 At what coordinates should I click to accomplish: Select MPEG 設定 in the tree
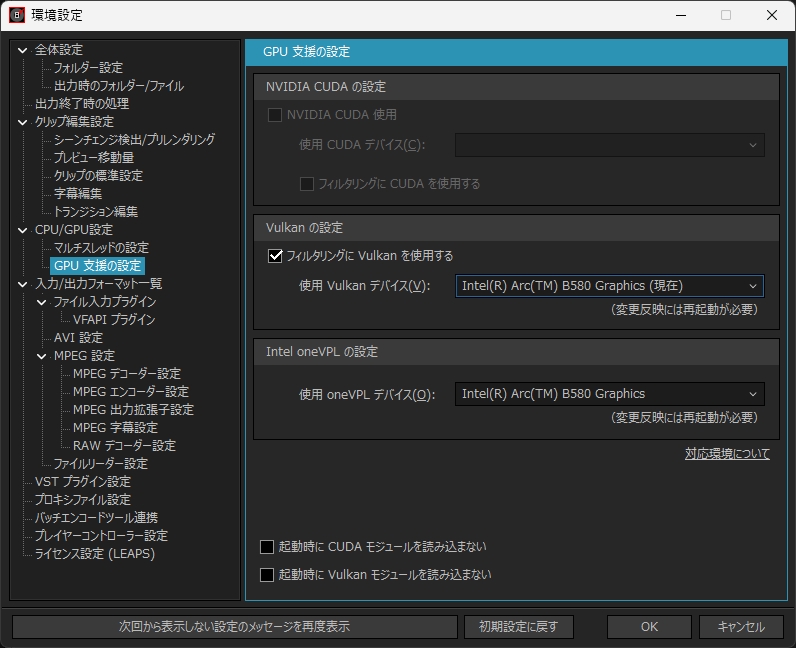84,356
